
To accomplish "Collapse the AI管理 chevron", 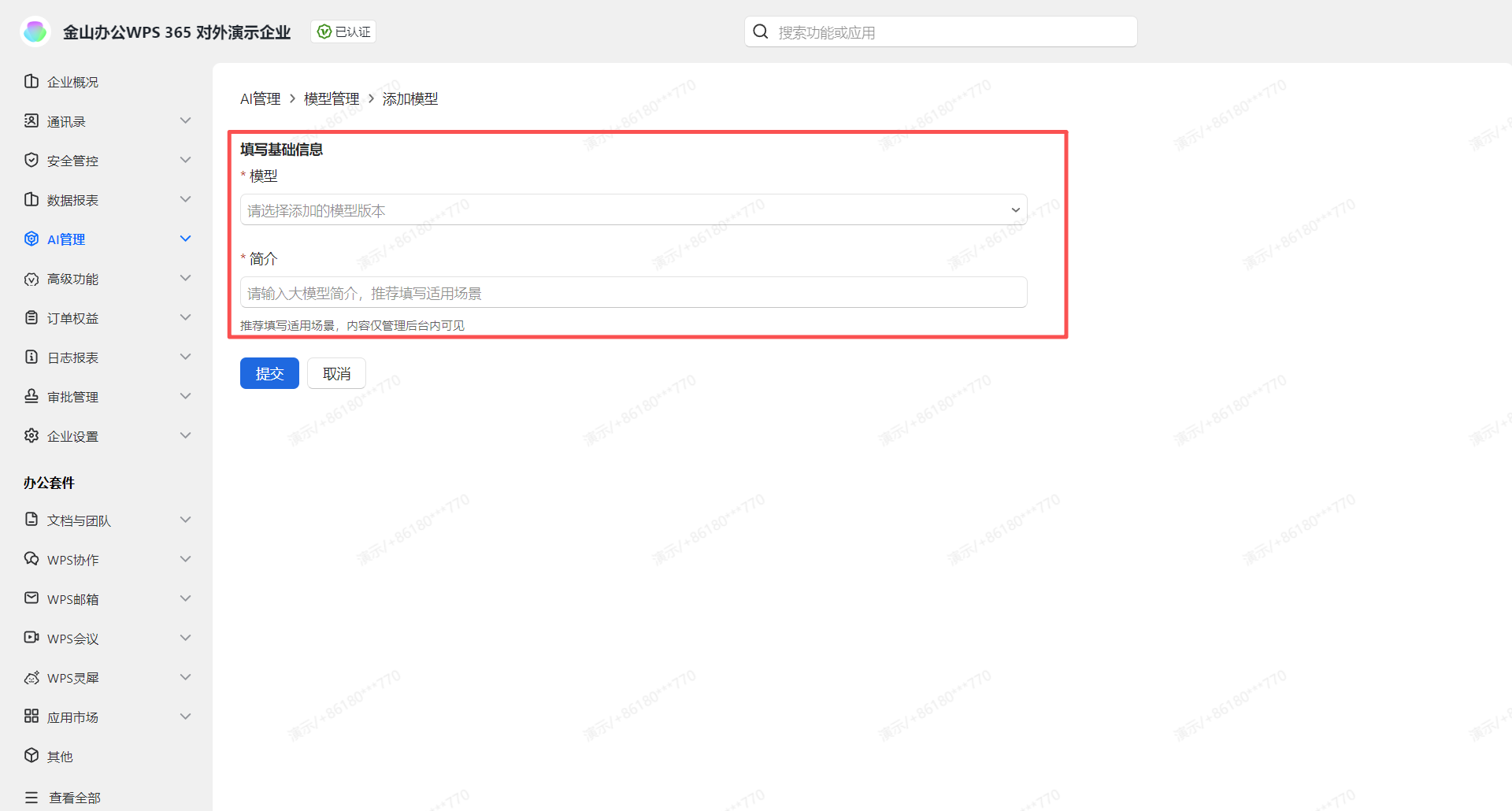I will click(x=186, y=239).
